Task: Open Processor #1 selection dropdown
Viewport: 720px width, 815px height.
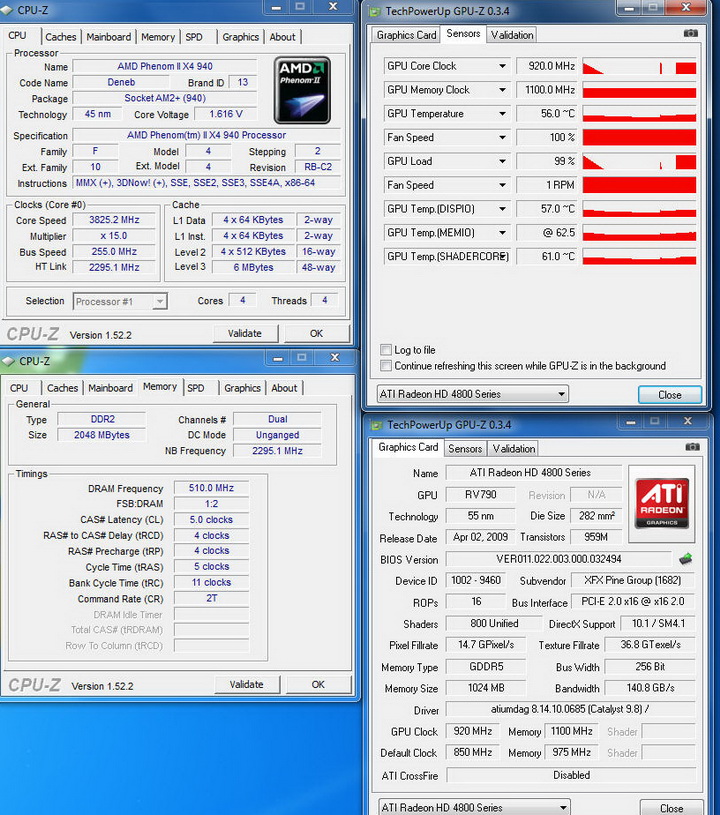Action: pyautogui.click(x=160, y=301)
